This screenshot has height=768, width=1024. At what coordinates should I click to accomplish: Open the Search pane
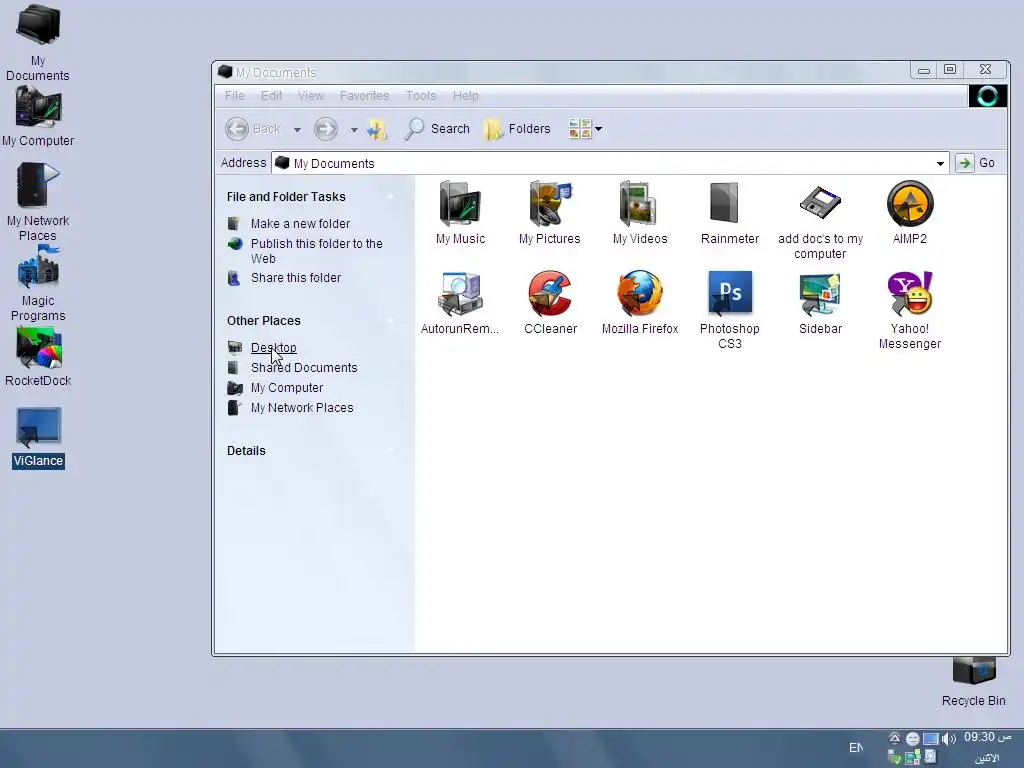[x=437, y=129]
